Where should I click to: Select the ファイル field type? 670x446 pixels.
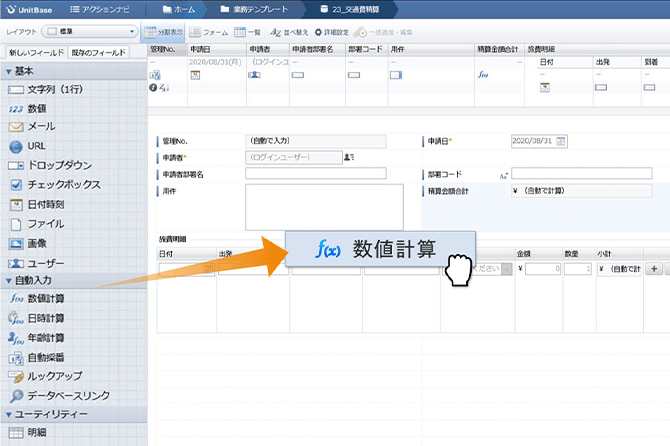point(37,224)
